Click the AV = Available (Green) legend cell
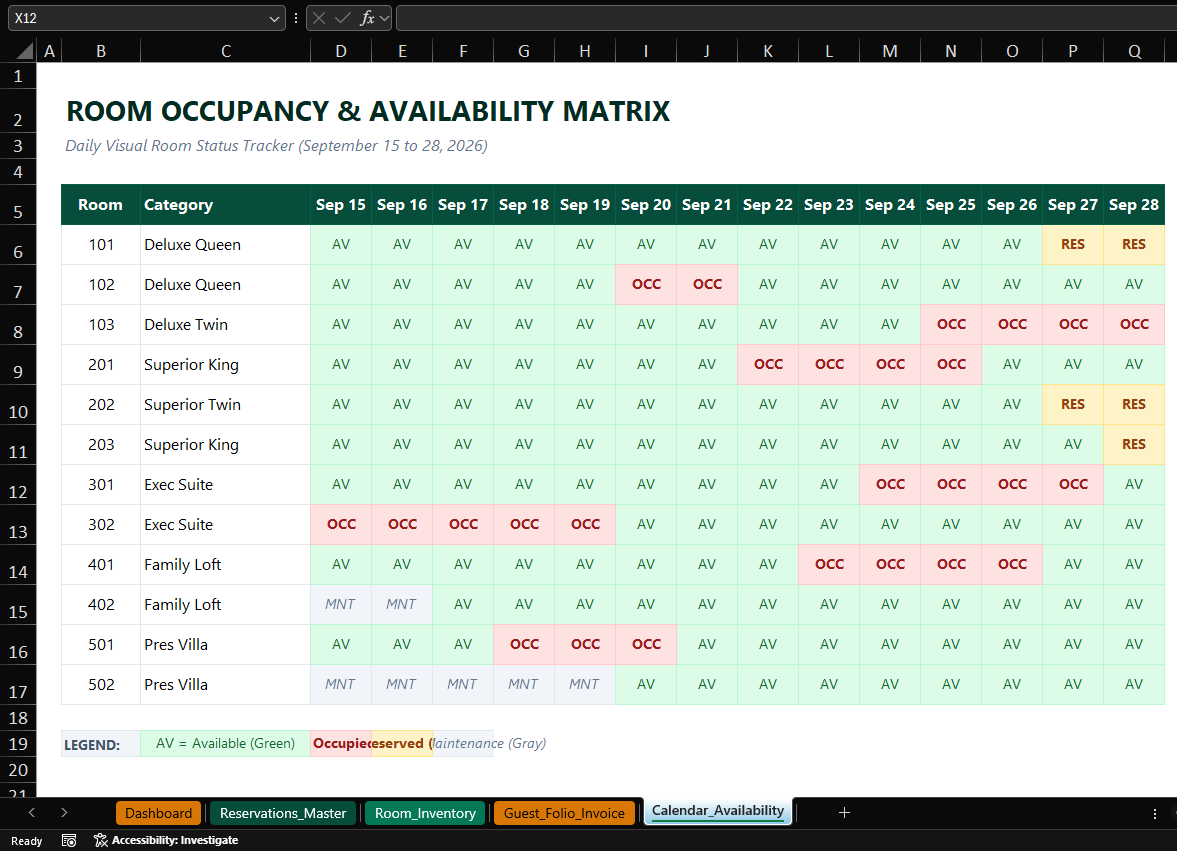 point(225,744)
